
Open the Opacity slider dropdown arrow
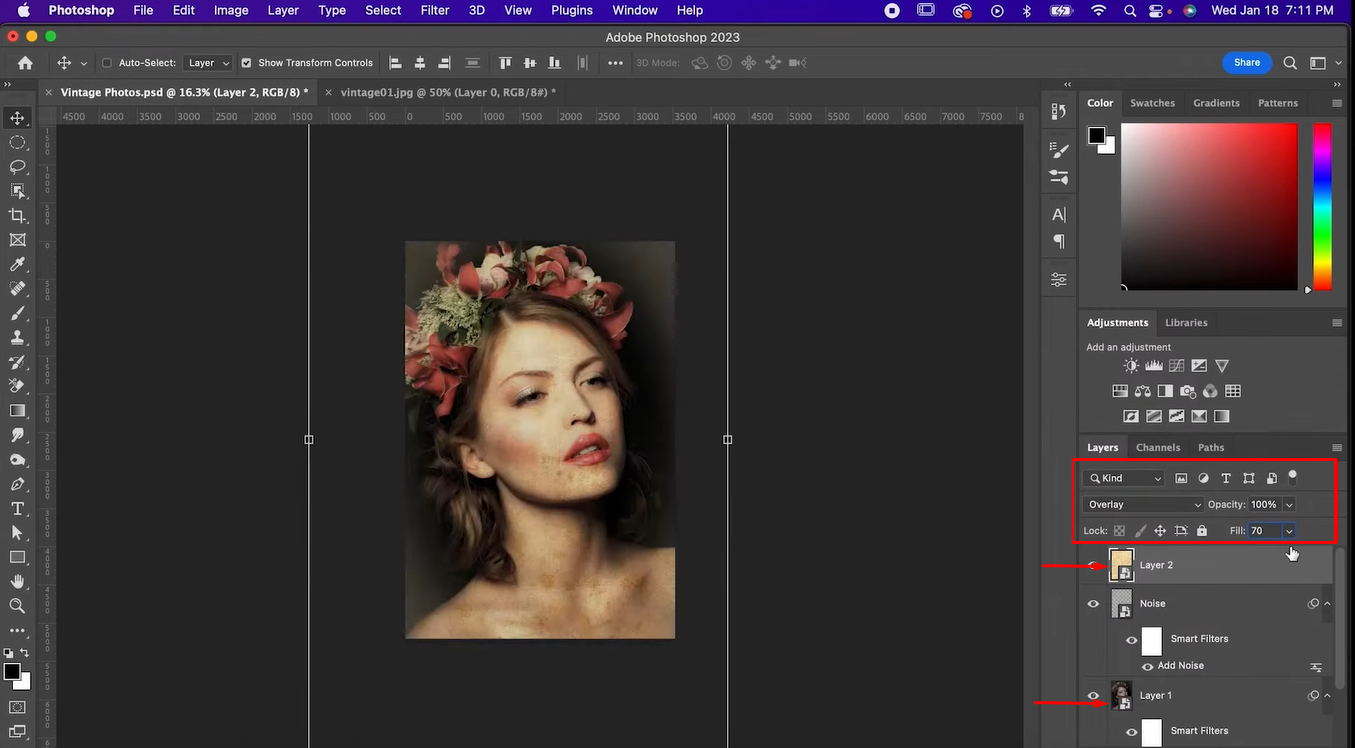[x=1289, y=505]
